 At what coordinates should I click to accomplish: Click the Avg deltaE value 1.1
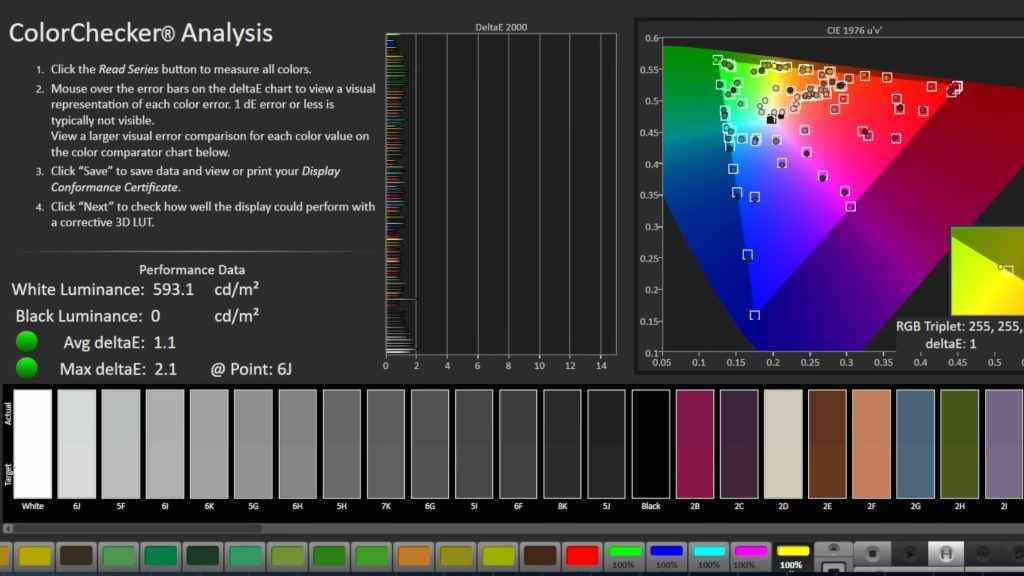(x=164, y=342)
